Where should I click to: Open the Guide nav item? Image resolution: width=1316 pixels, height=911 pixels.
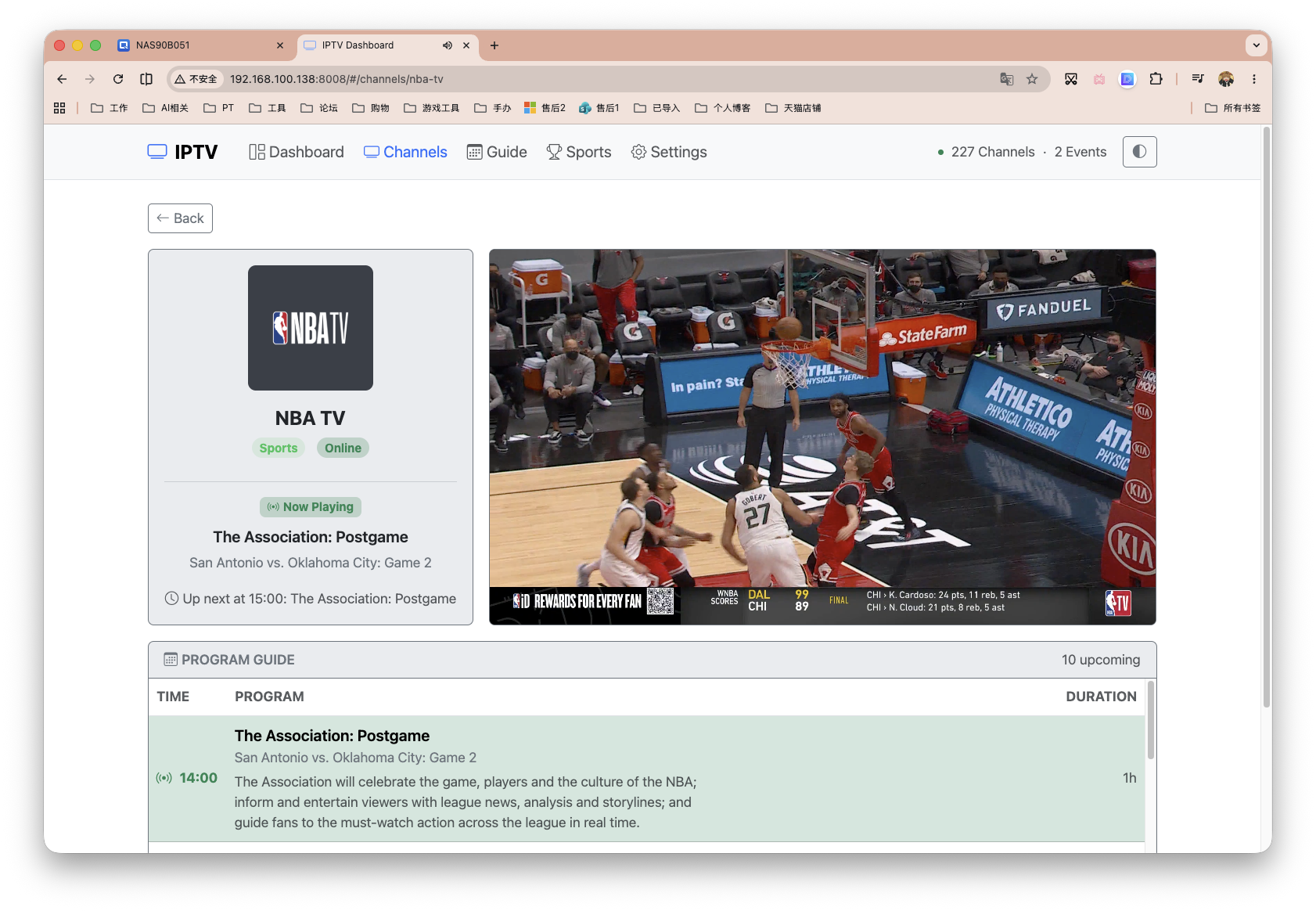(x=497, y=152)
